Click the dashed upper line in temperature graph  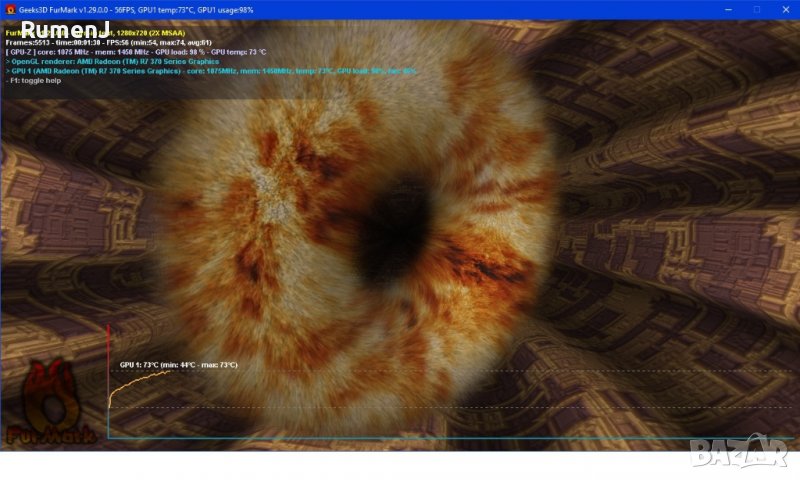click(x=450, y=371)
